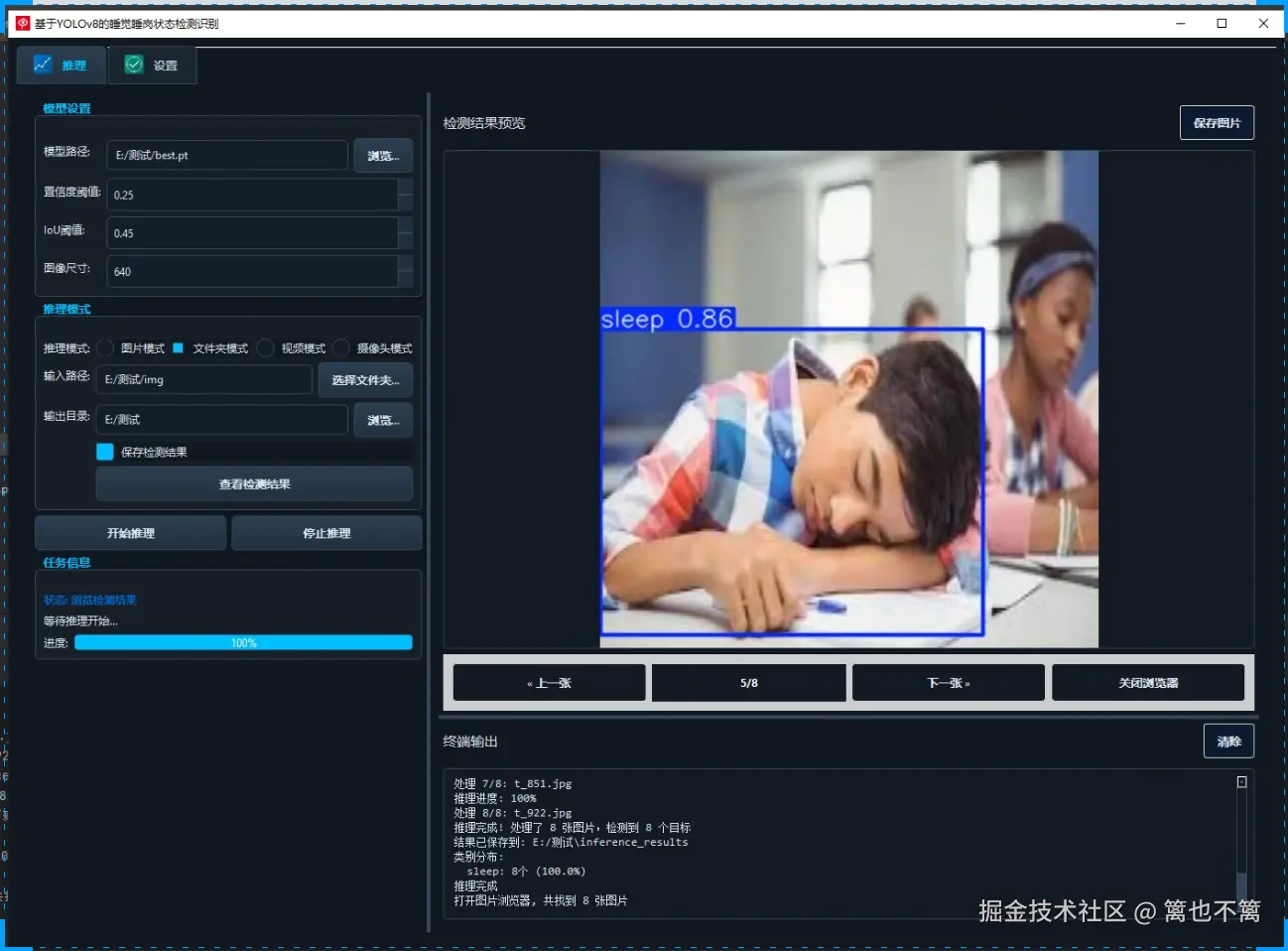This screenshot has width=1288, height=951.
Task: Click the 设置 tab checkmark icon
Action: 134,65
